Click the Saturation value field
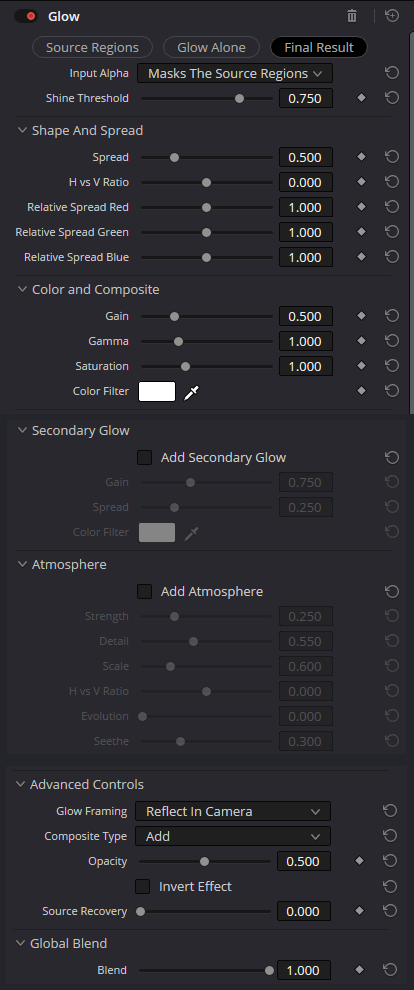 [x=305, y=366]
